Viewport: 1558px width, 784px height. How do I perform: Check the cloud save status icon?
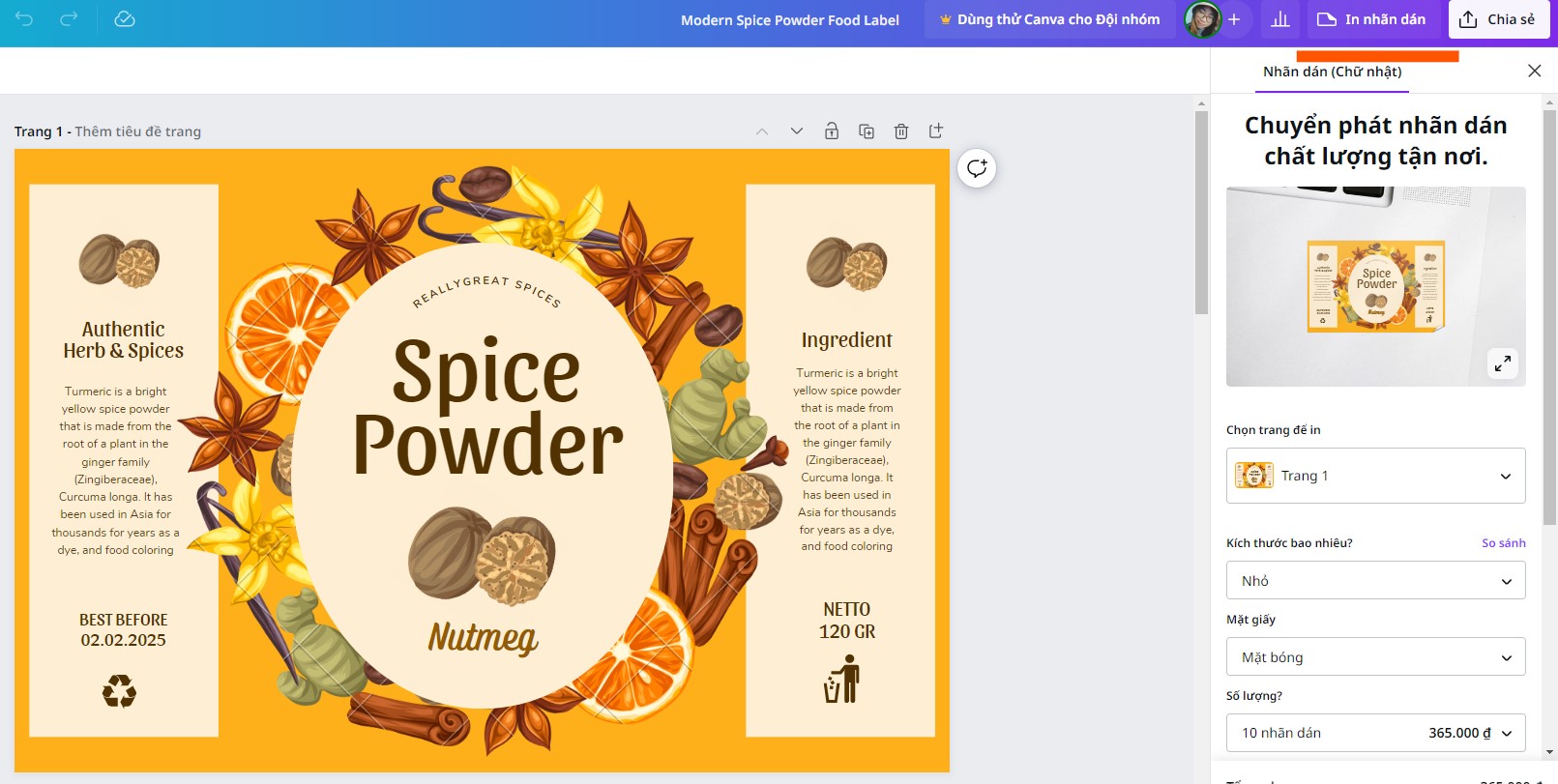click(125, 19)
